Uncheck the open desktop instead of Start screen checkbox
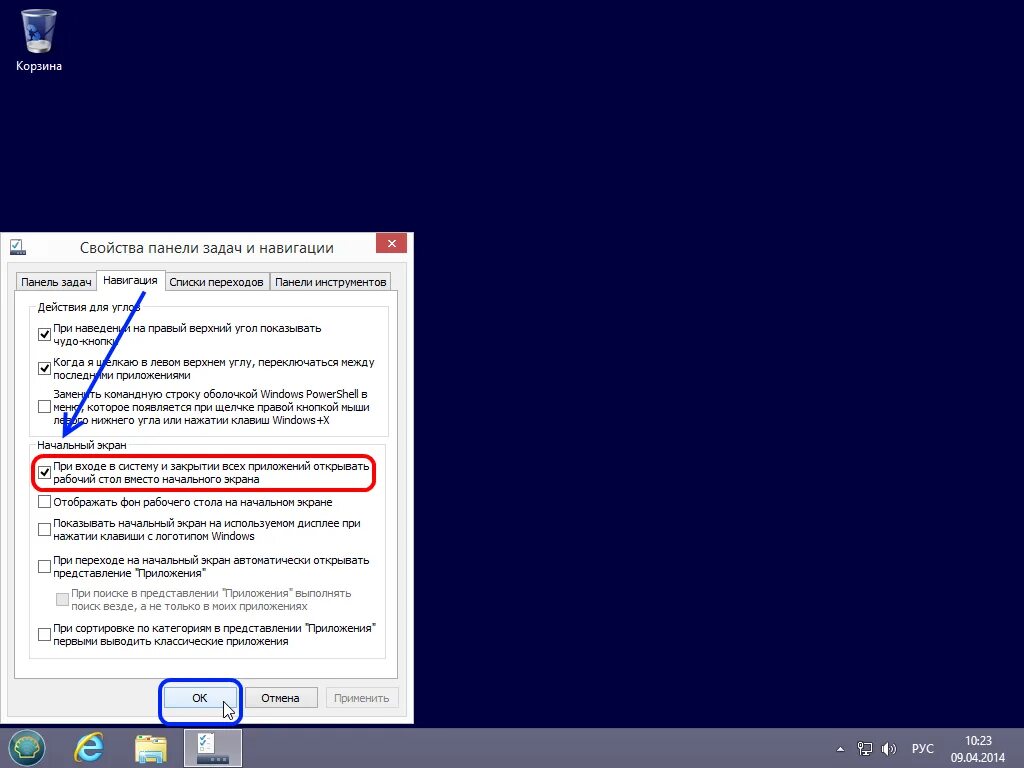1024x768 pixels. (x=44, y=472)
